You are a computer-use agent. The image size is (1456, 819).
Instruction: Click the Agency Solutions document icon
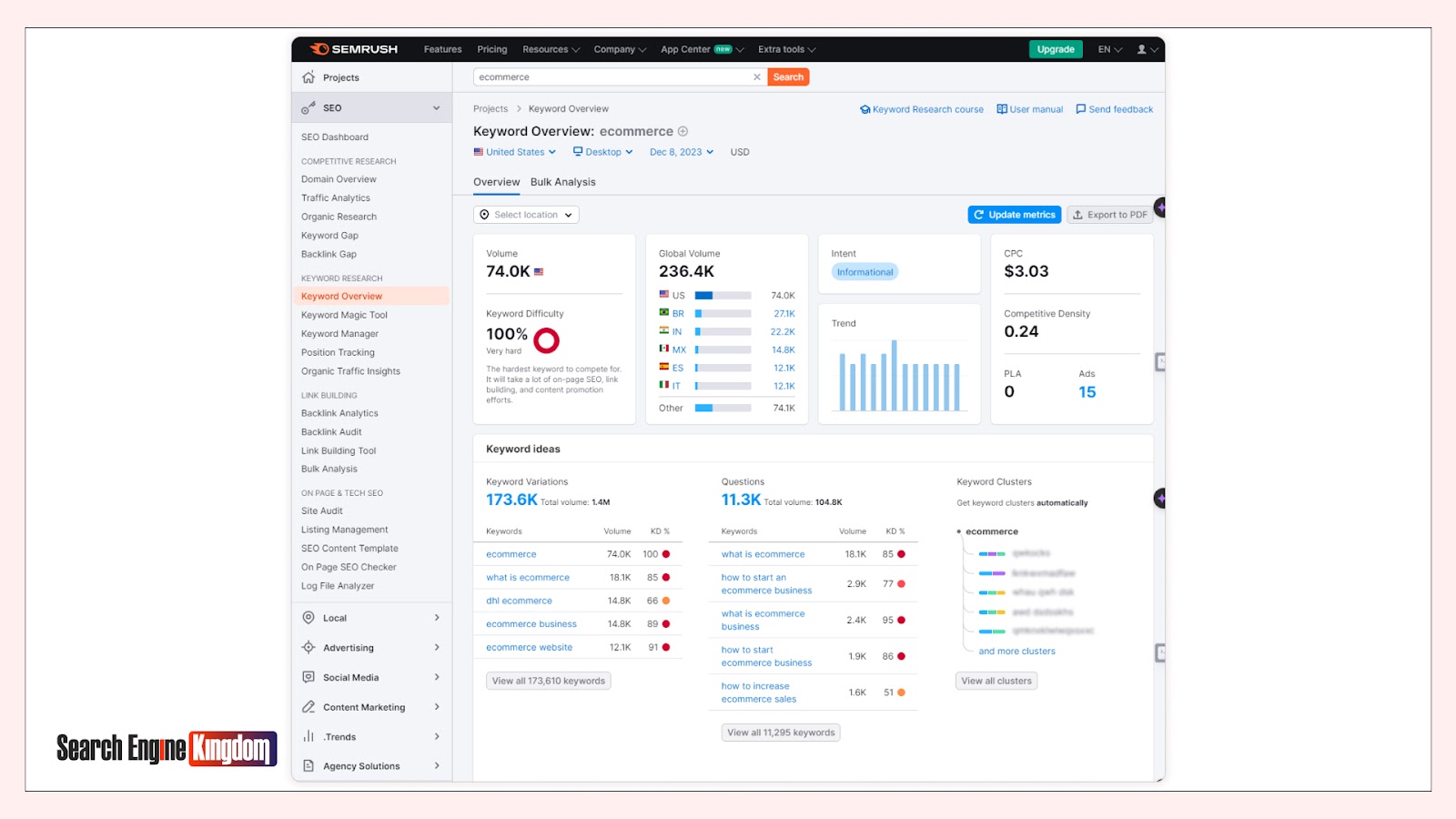(x=308, y=766)
